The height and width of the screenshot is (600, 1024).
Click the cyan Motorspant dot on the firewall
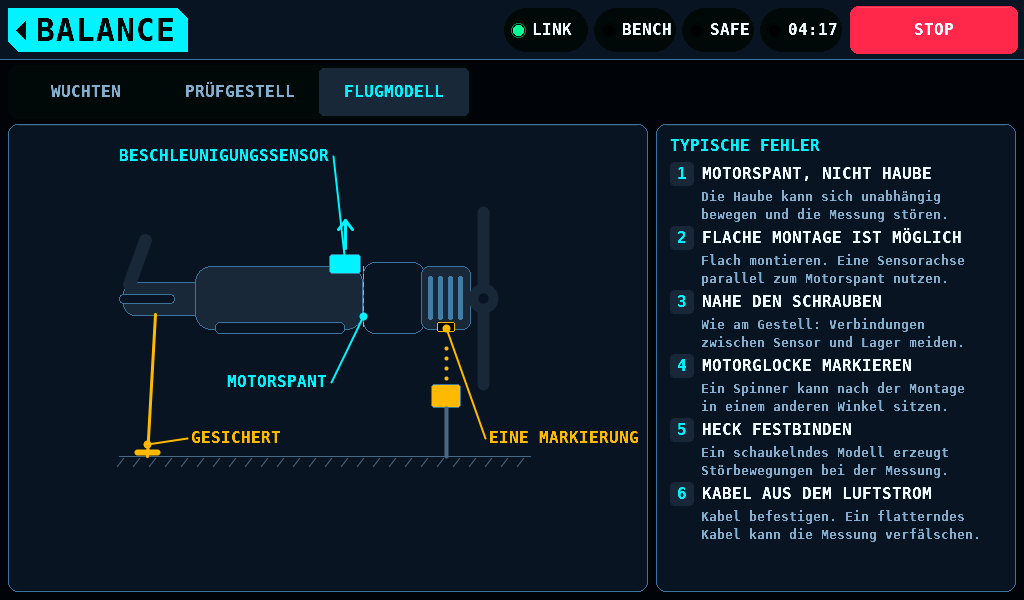364,317
